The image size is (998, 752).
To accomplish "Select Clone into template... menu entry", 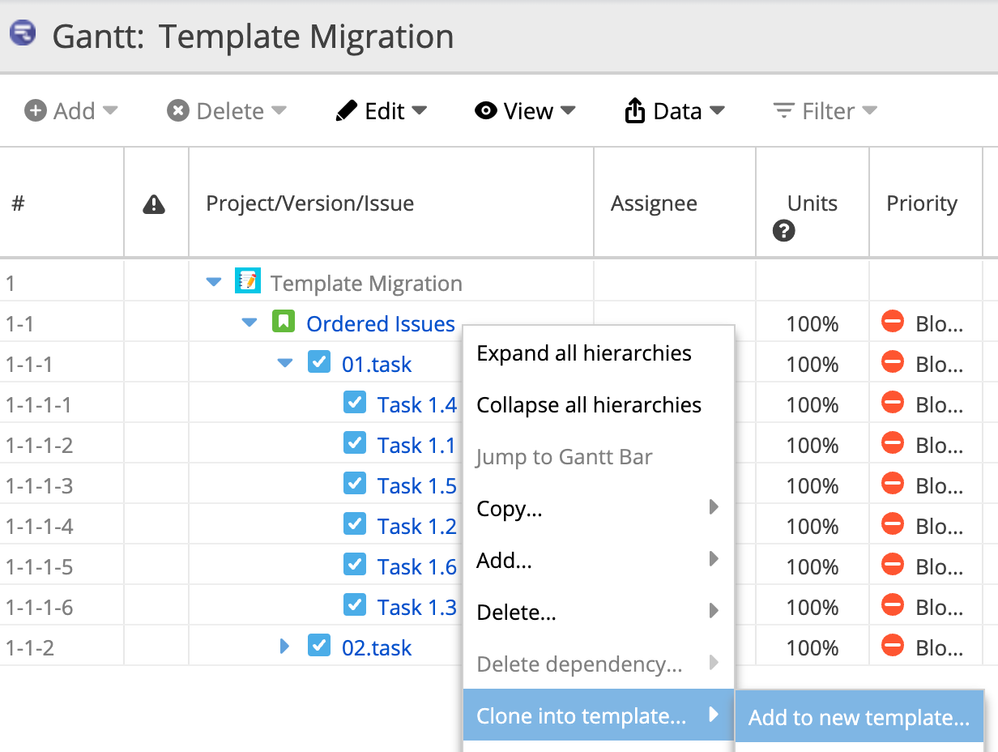I will 598,715.
